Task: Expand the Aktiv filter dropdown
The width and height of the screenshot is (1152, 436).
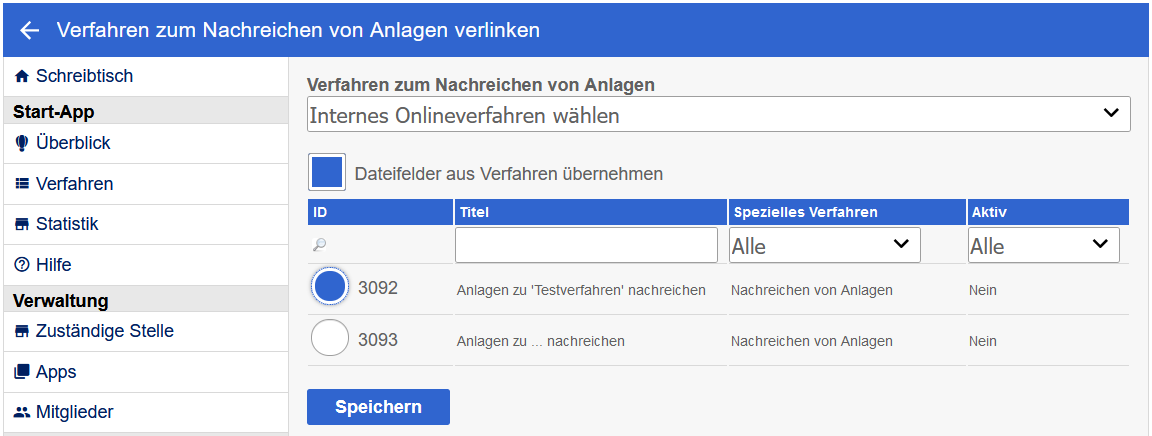Action: (1043, 245)
